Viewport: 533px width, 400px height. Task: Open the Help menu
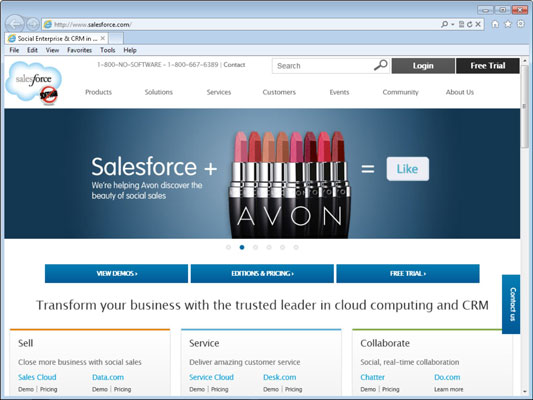(130, 50)
